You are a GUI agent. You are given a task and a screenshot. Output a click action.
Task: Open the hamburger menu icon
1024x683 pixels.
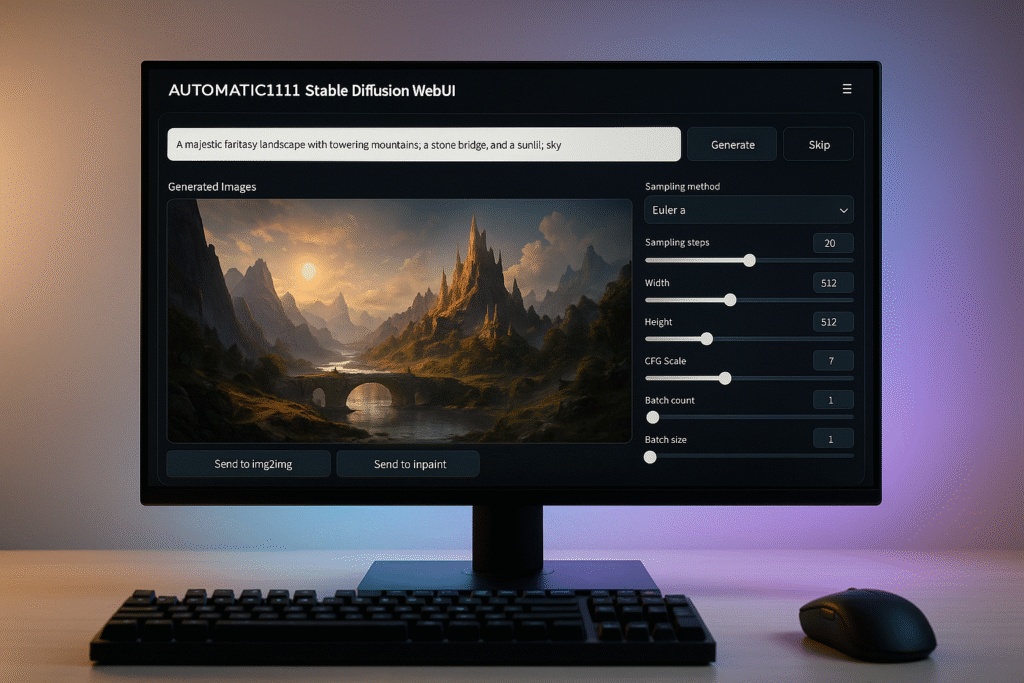pos(846,89)
